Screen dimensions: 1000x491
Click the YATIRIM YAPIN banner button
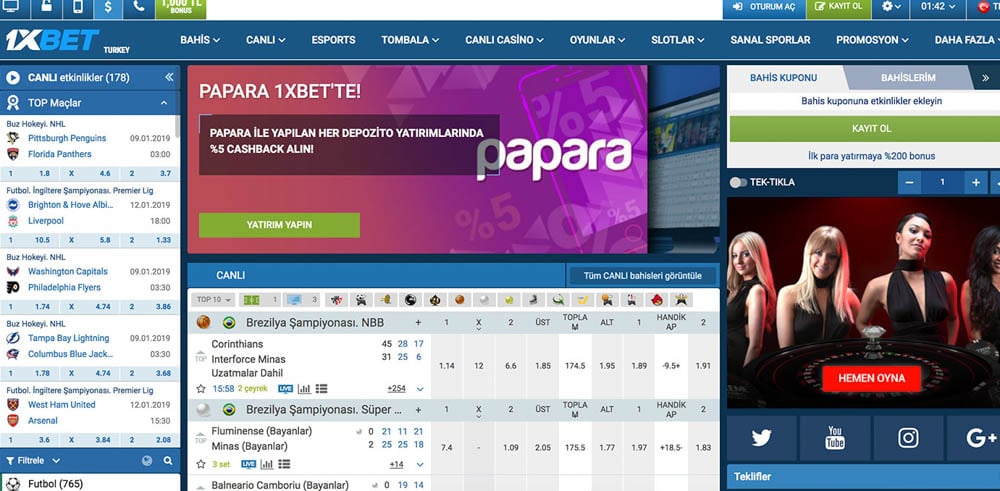point(279,225)
